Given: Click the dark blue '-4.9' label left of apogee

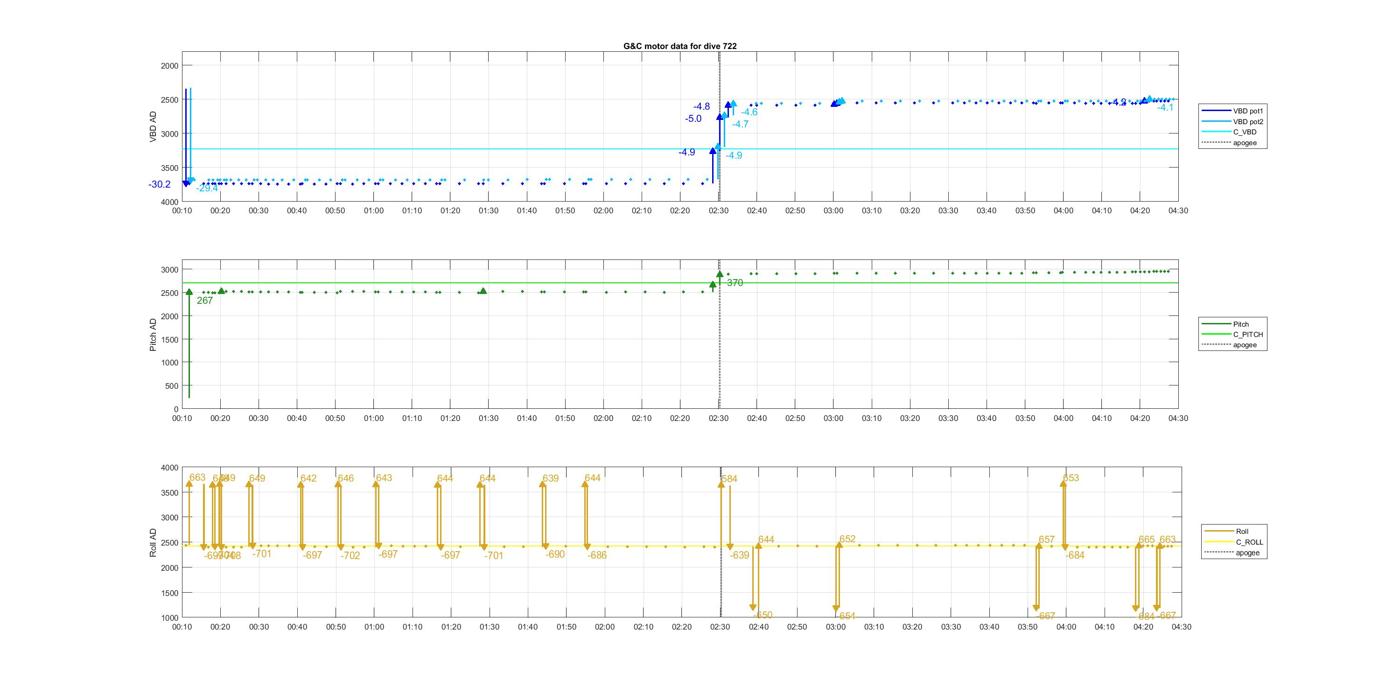Looking at the screenshot, I should click(686, 152).
